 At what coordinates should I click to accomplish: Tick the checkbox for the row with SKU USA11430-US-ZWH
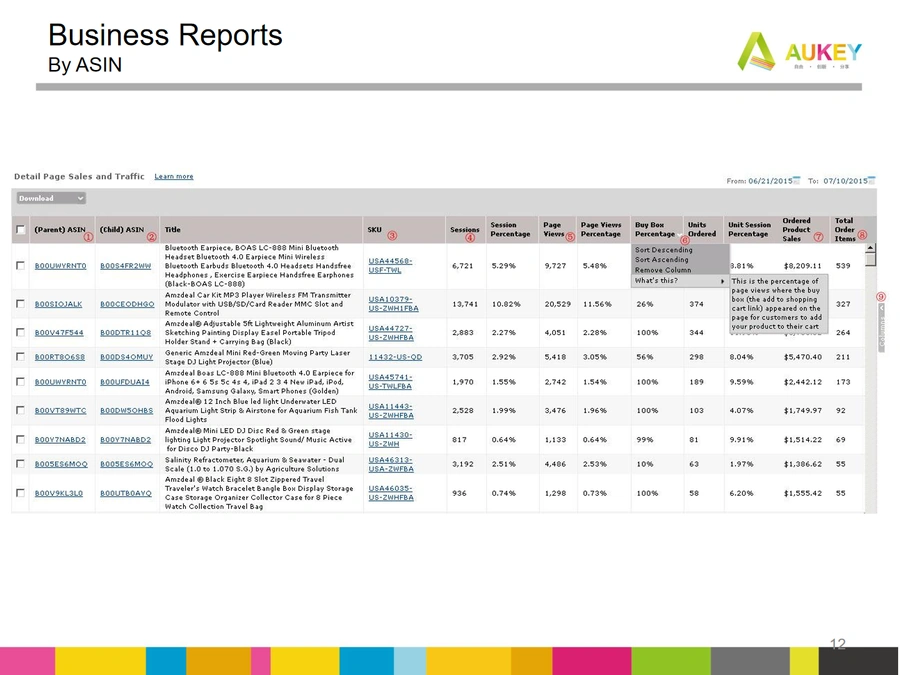coord(21,439)
